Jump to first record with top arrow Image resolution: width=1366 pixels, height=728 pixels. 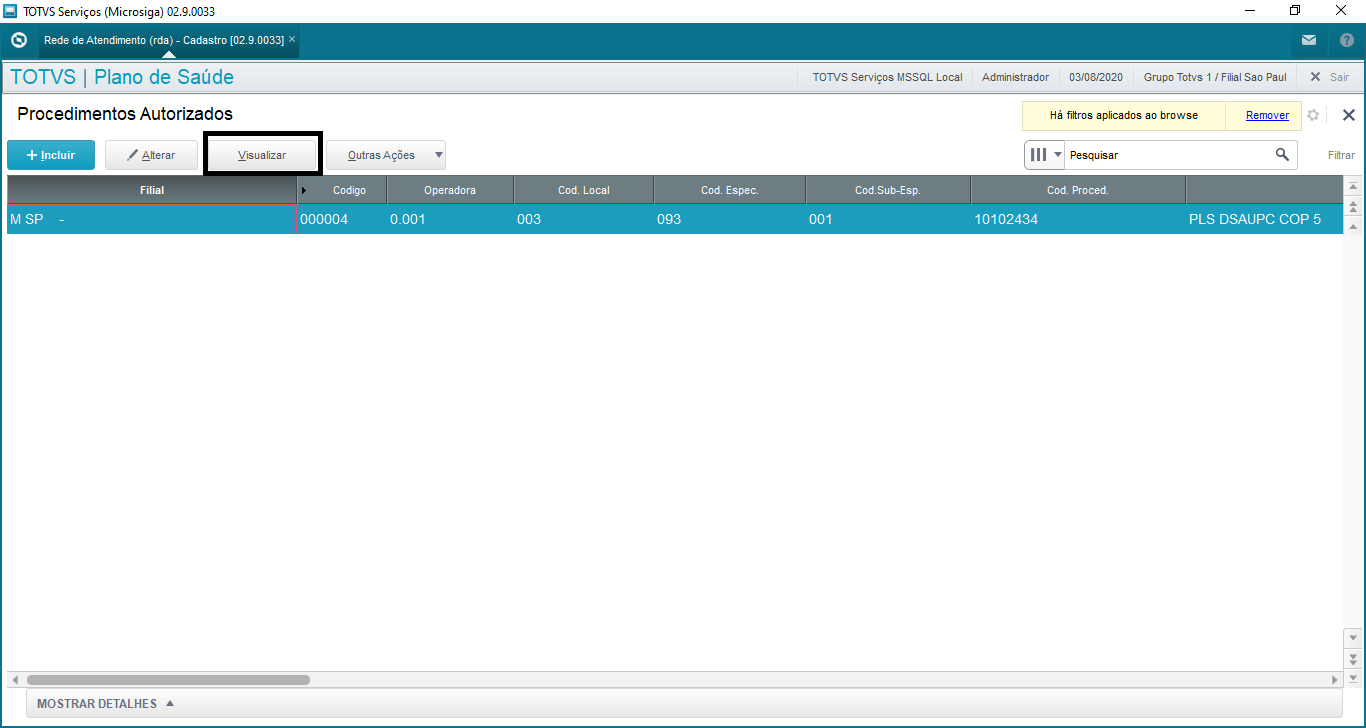click(x=1353, y=187)
